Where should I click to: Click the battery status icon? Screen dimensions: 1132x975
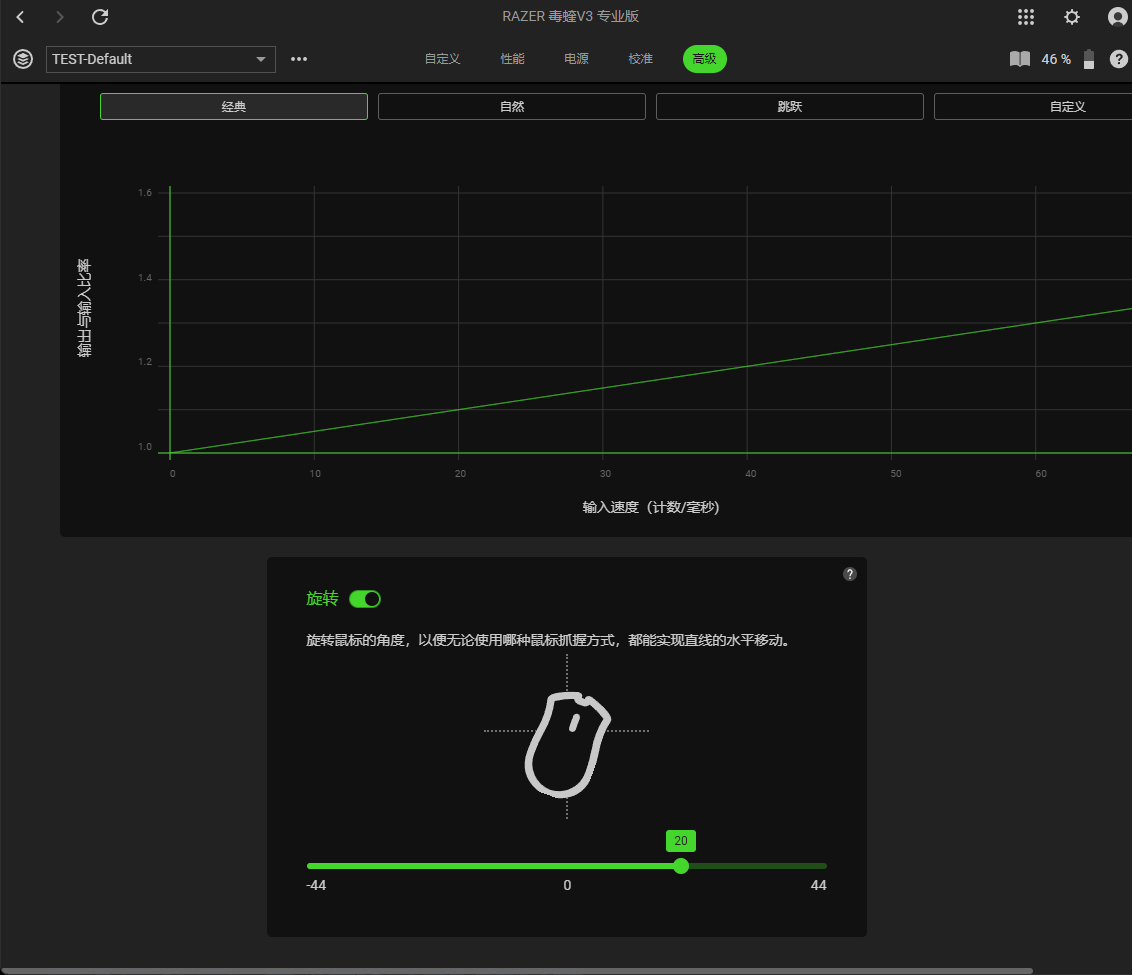[x=1089, y=59]
